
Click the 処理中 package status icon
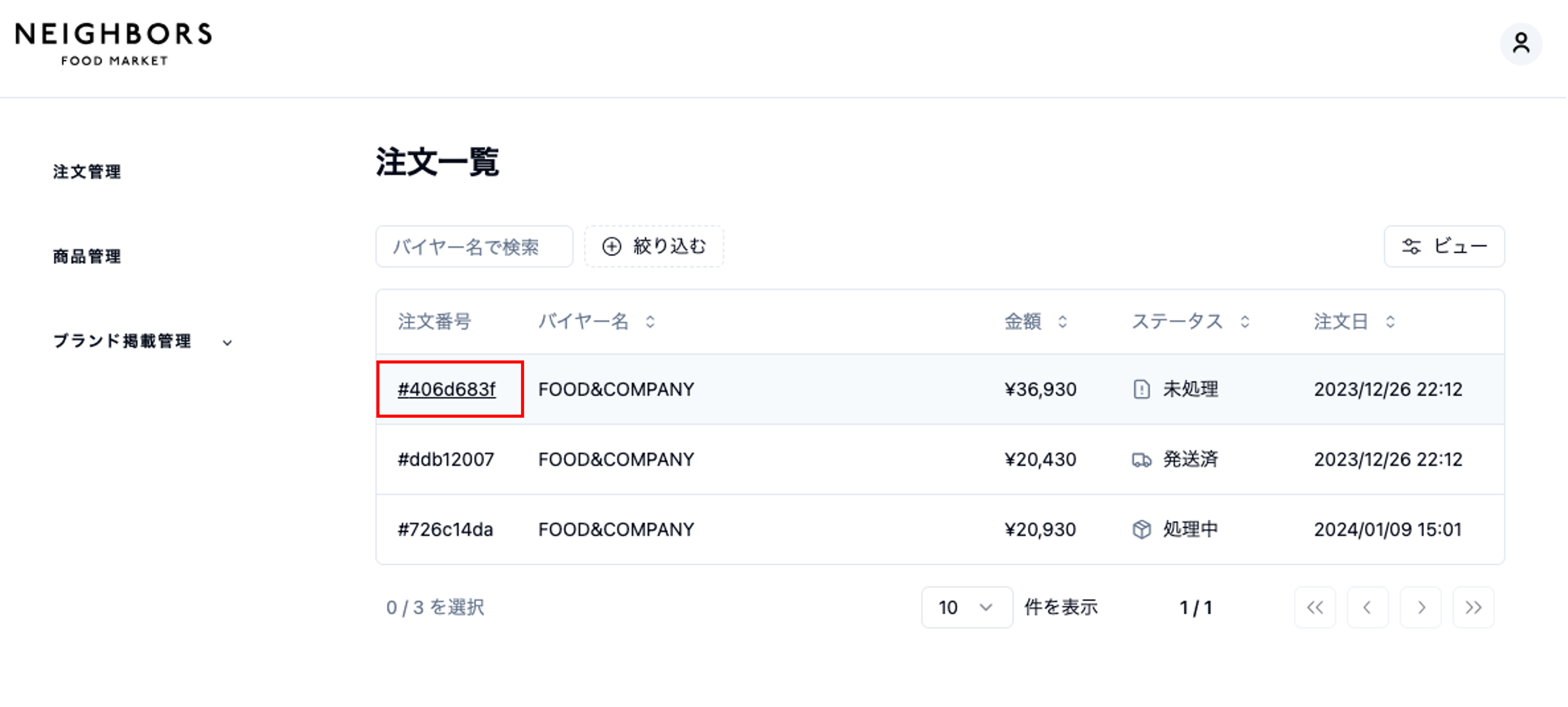pyautogui.click(x=1141, y=529)
